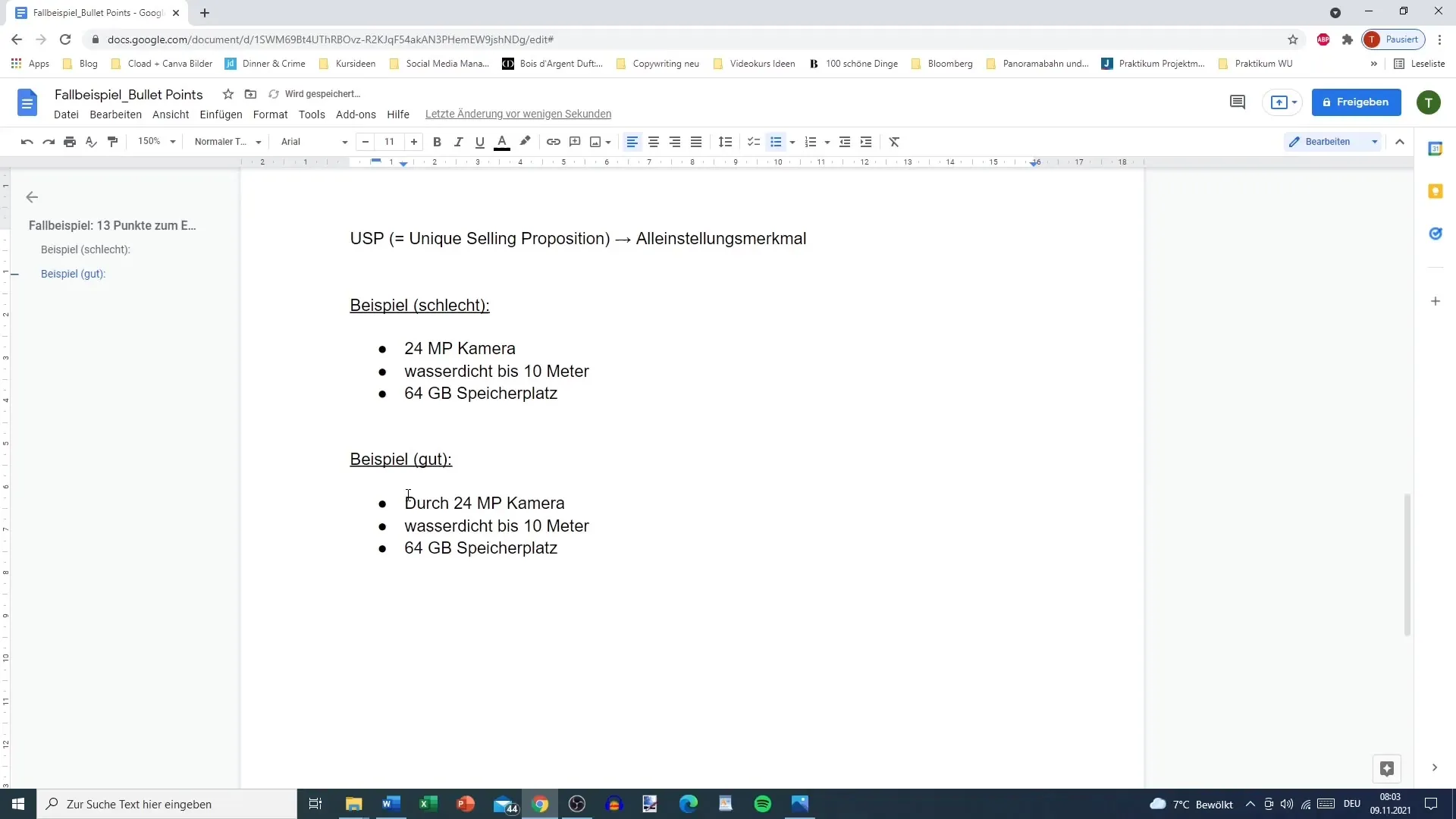Toggle the numbered list button

[811, 142]
